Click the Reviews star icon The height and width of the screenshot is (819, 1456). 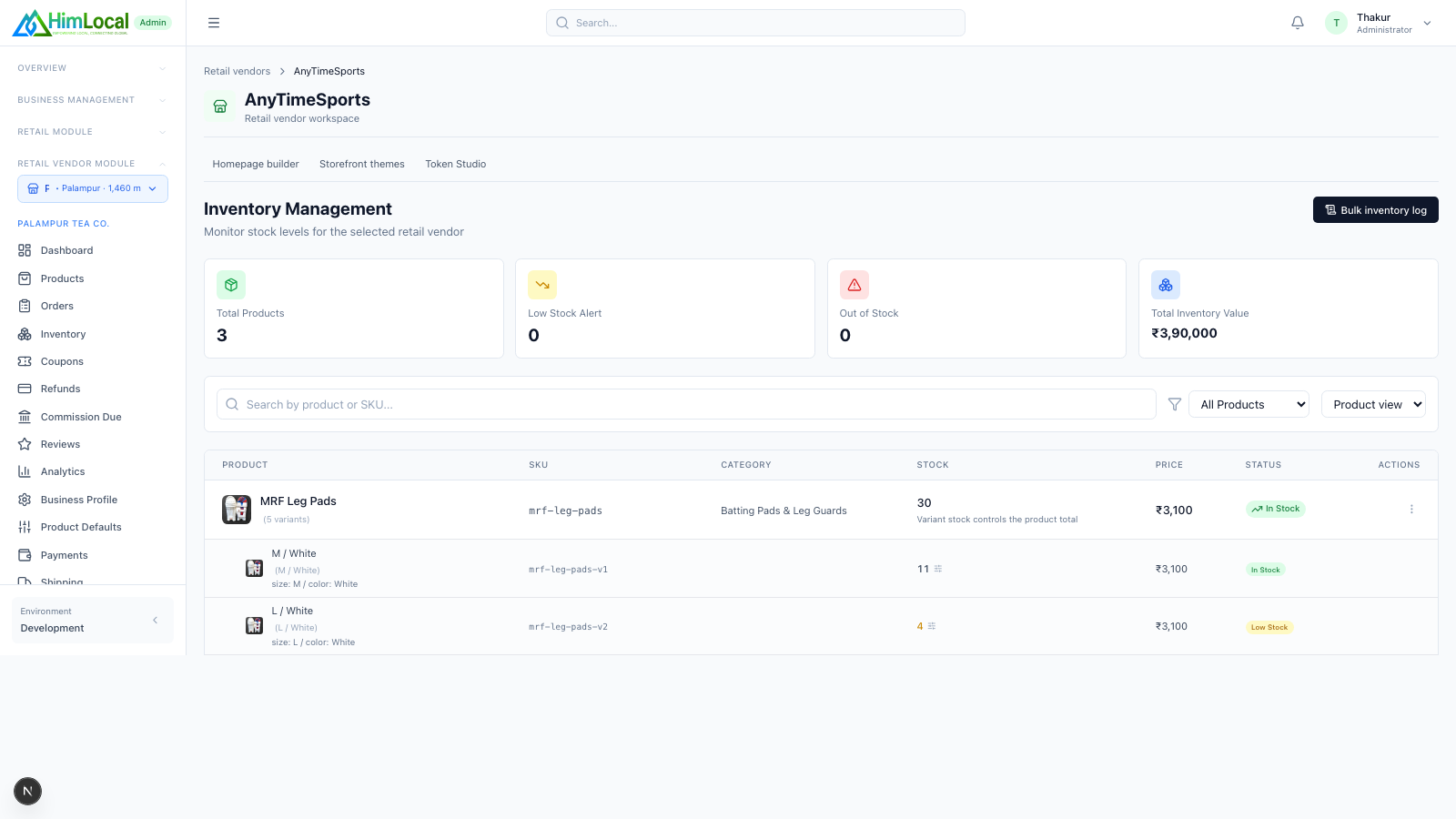(x=25, y=444)
